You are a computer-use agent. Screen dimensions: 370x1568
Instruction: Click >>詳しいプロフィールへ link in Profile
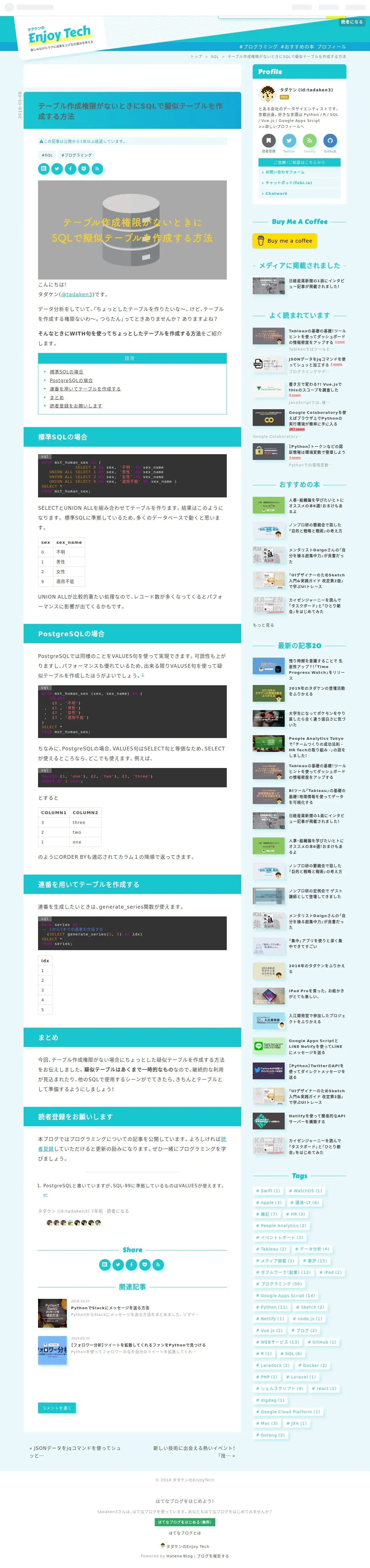click(281, 127)
